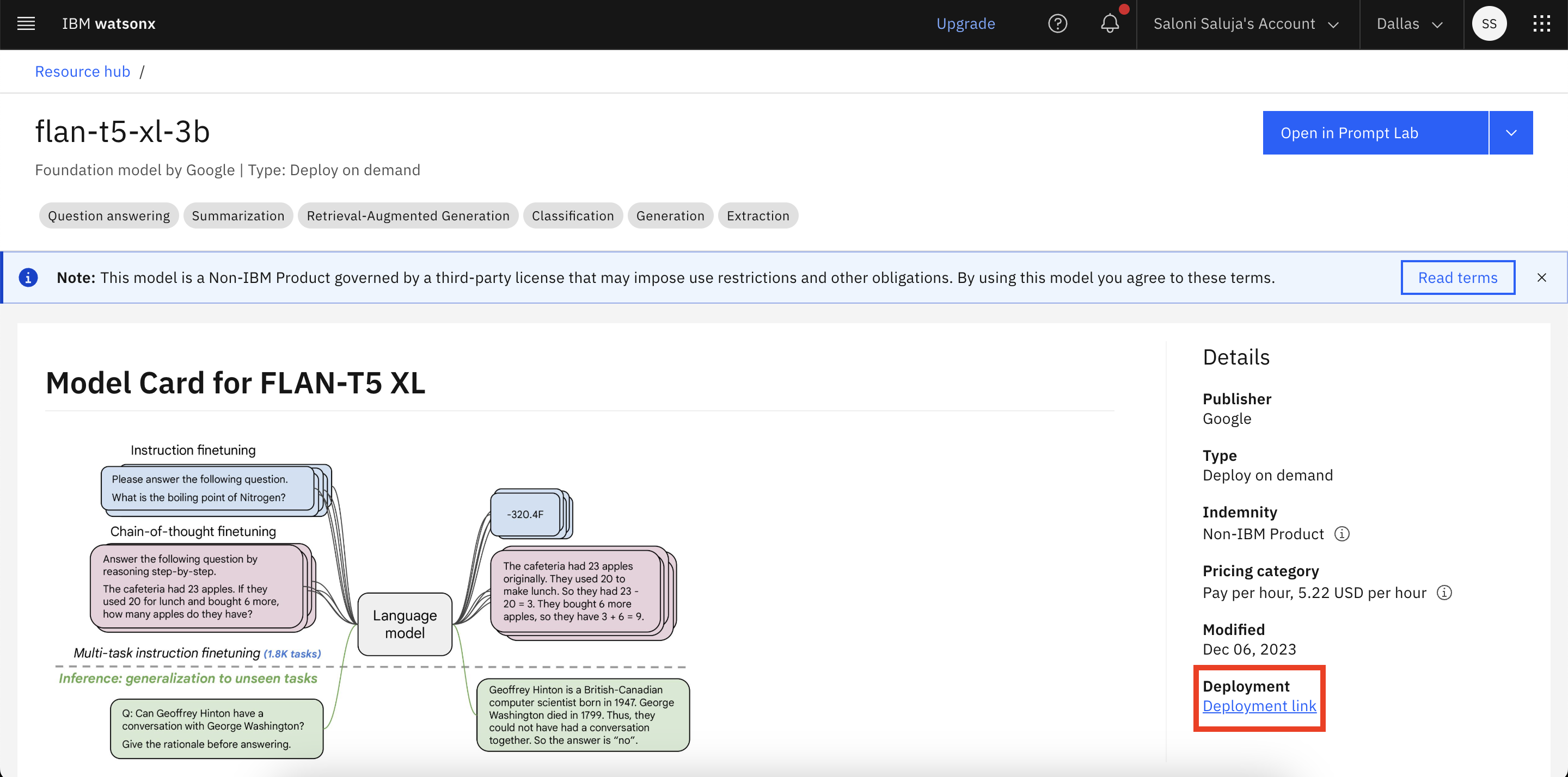Click the Type value Deploy on demand
The width and height of the screenshot is (1568, 777).
pyautogui.click(x=1267, y=475)
